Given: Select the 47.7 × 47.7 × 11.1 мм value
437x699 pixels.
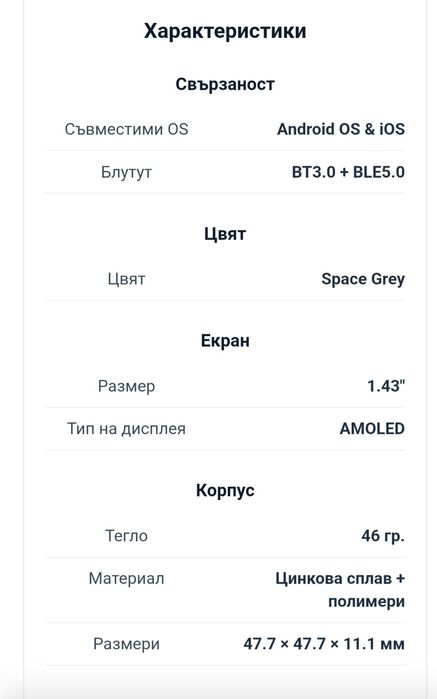Looking at the screenshot, I should pos(324,644).
